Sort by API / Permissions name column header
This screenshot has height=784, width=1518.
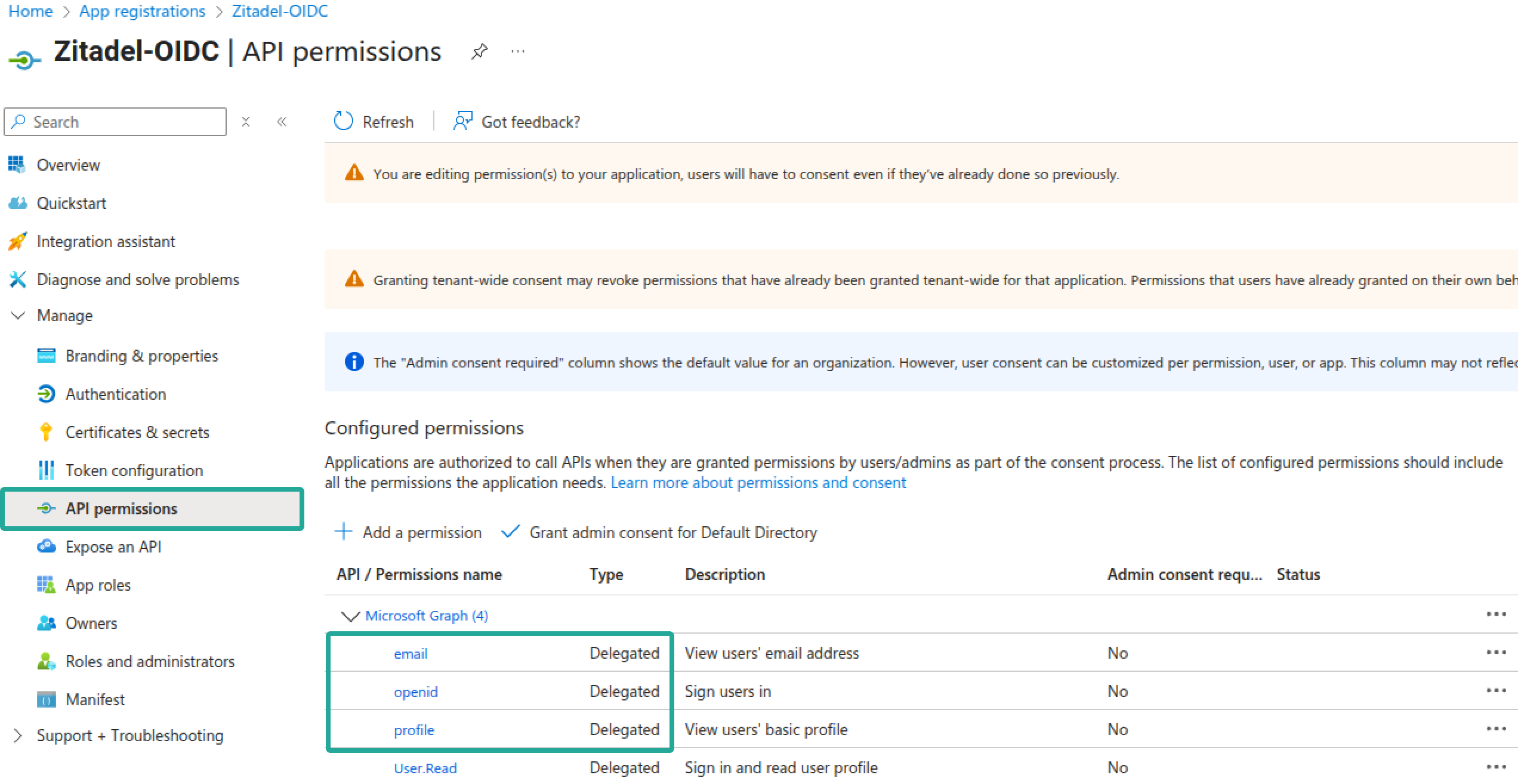tap(419, 574)
